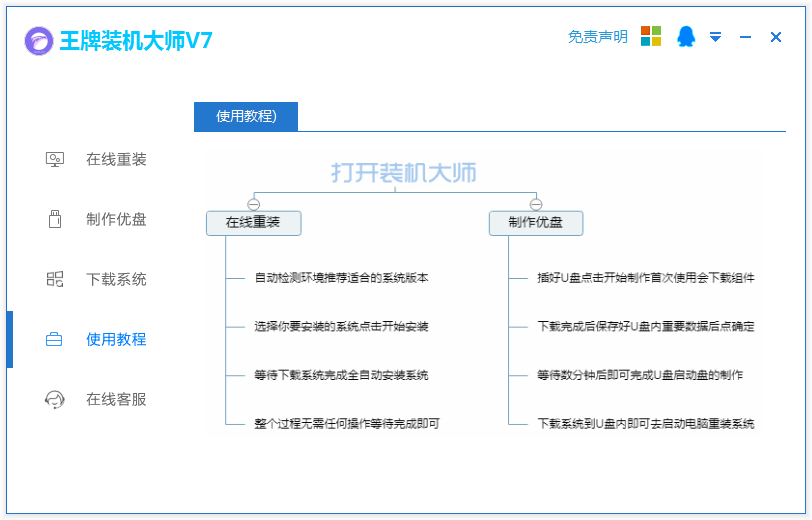Select 使用教程 in the sidebar

click(x=116, y=339)
